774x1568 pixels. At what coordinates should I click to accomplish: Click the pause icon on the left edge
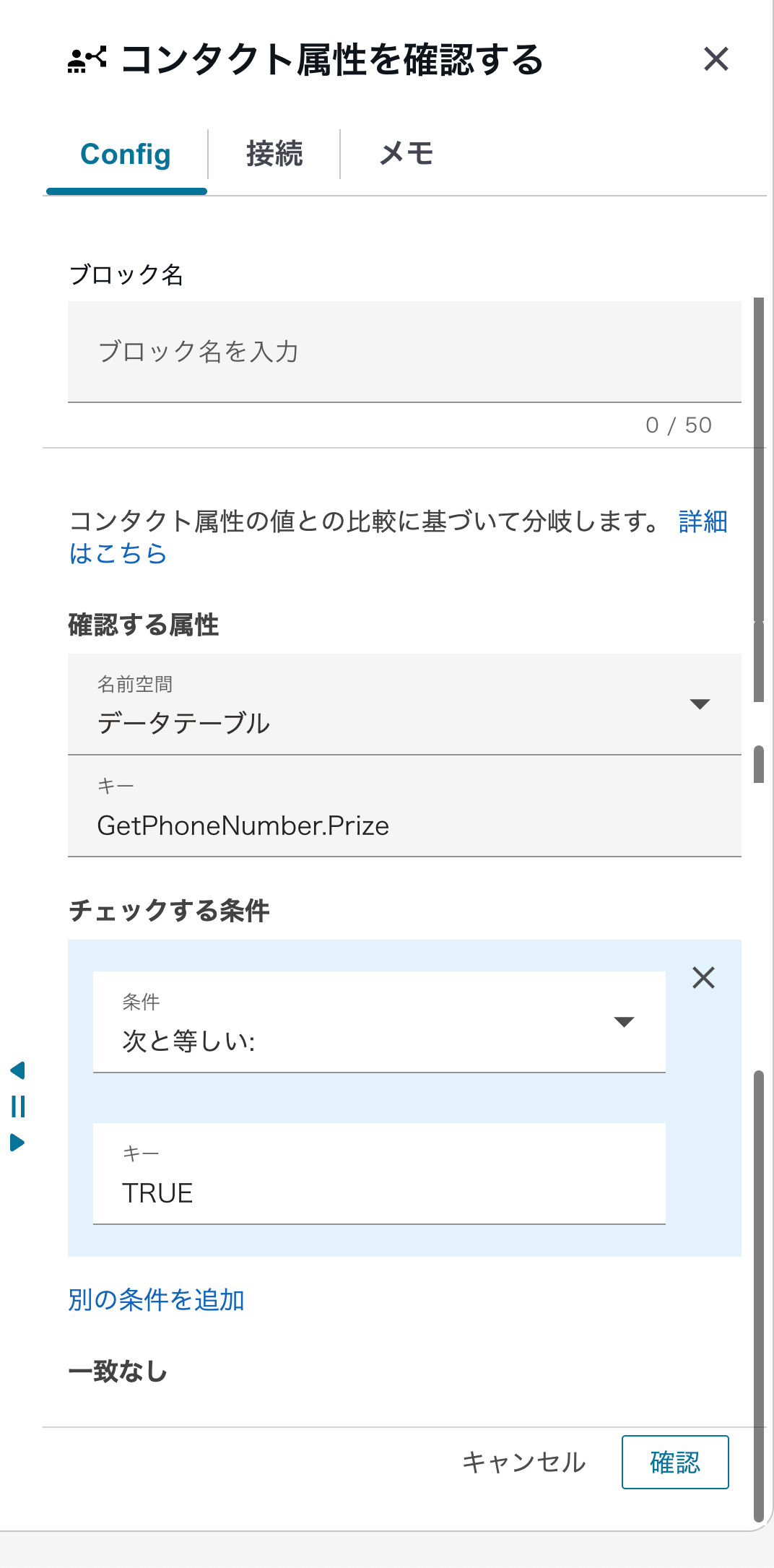pyautogui.click(x=19, y=1106)
